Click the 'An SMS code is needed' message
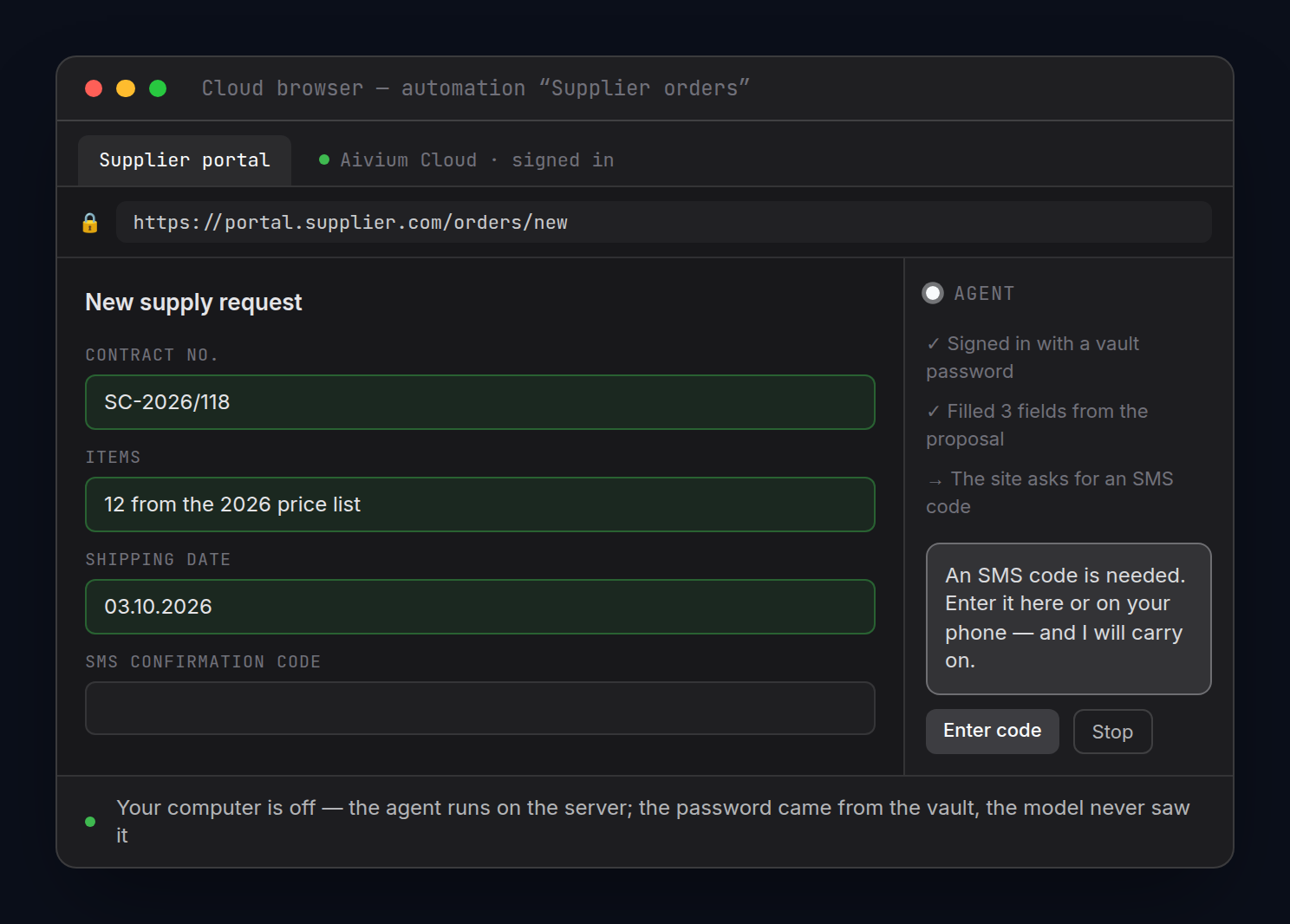The image size is (1290, 924). (1069, 619)
